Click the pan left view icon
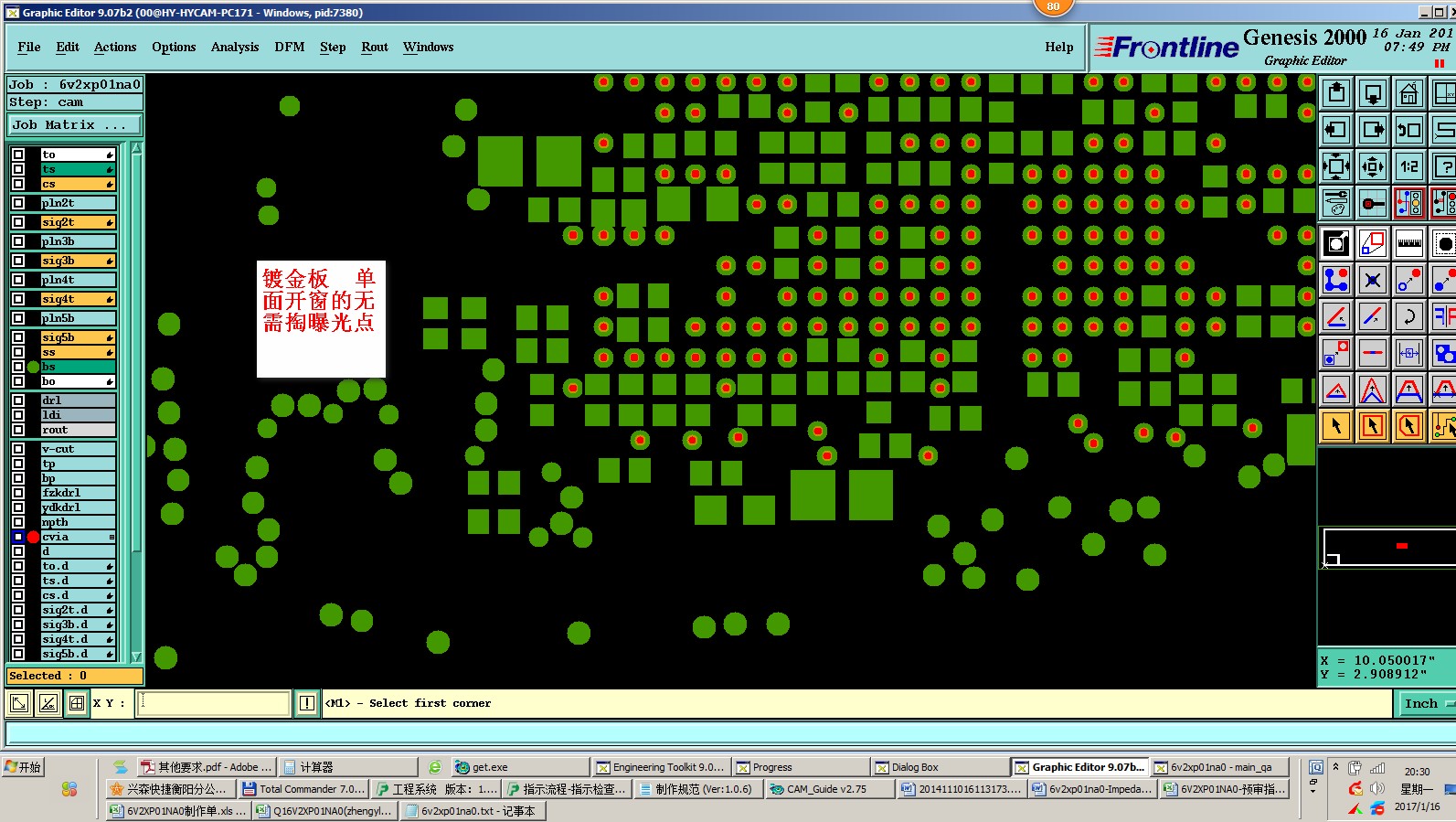 1336,130
